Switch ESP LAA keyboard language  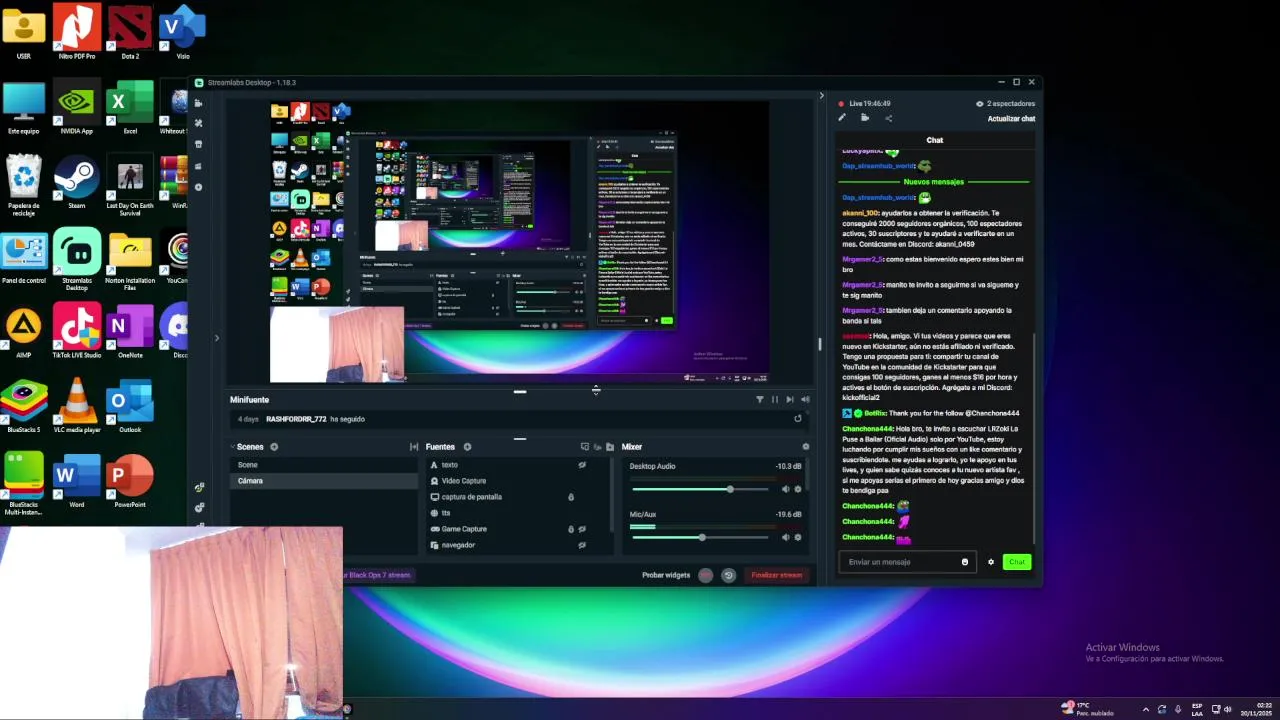click(1197, 709)
